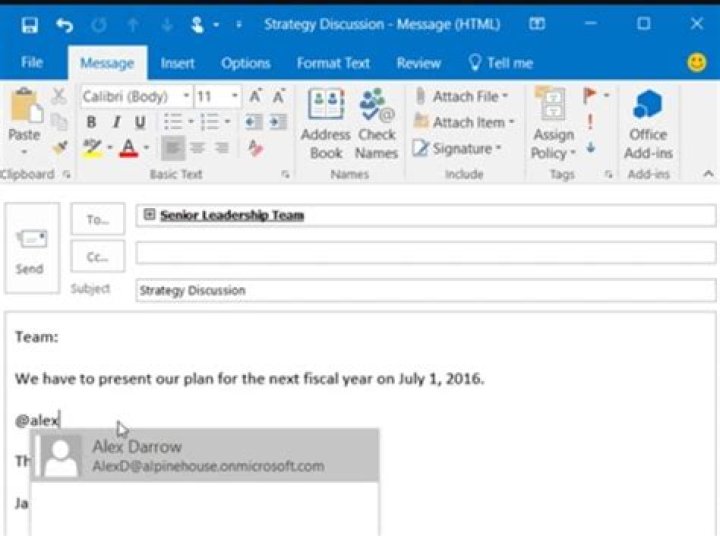Paste clipboard contents with Paste icon
The height and width of the screenshot is (536, 720).
click(26, 107)
